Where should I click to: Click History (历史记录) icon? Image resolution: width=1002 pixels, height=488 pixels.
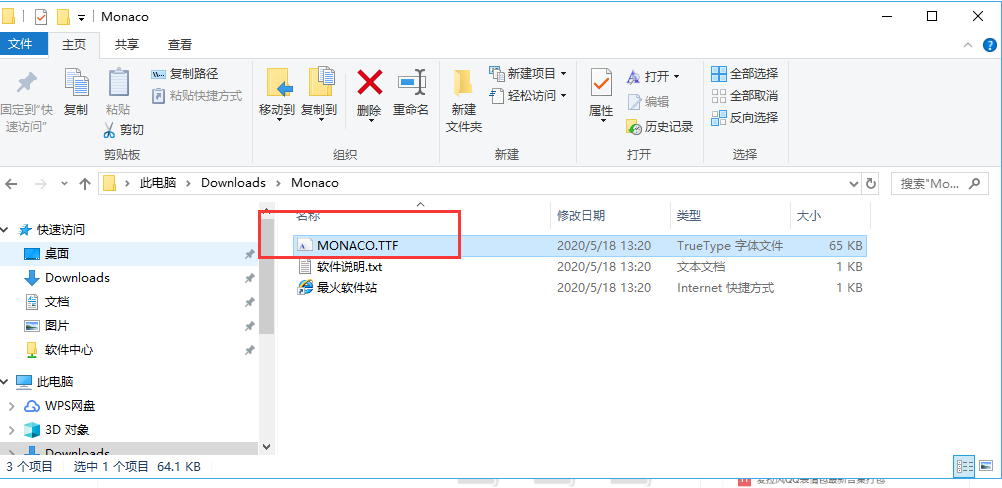(634, 126)
